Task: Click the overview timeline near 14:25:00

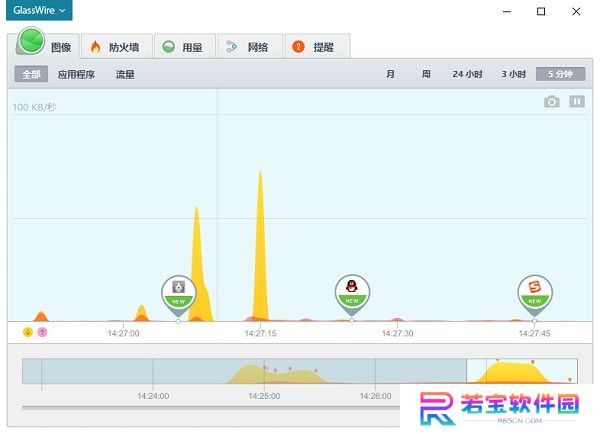Action: [x=264, y=371]
